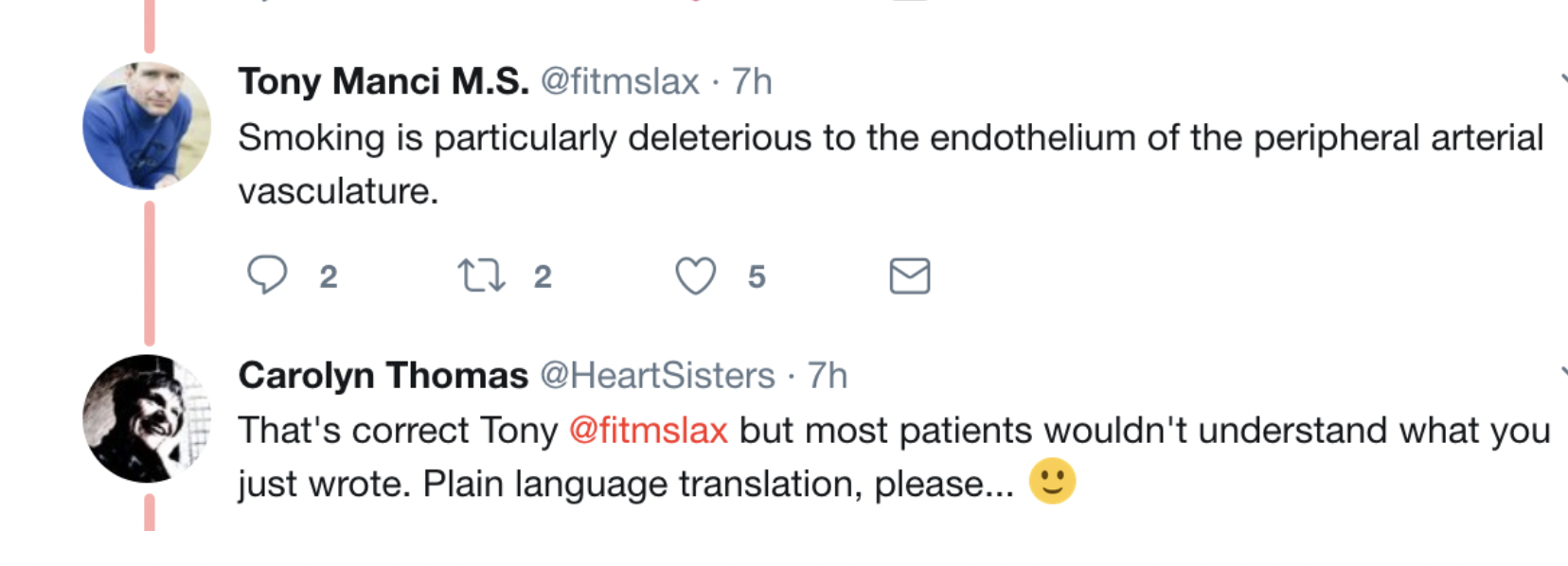Expand the dropdown caret on Carolyn's reply
1568x566 pixels.
tap(1562, 372)
